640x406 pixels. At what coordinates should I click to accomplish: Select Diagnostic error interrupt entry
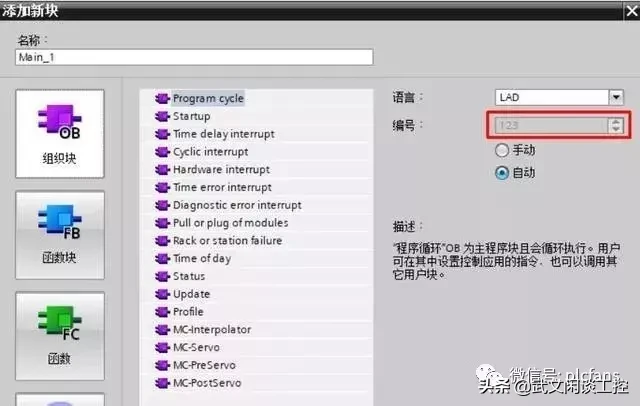pos(237,205)
